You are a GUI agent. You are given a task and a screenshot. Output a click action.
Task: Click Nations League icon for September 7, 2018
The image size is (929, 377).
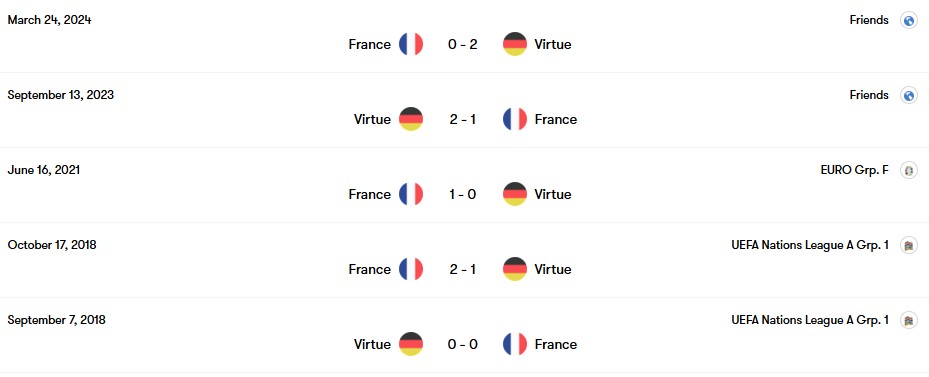[909, 320]
